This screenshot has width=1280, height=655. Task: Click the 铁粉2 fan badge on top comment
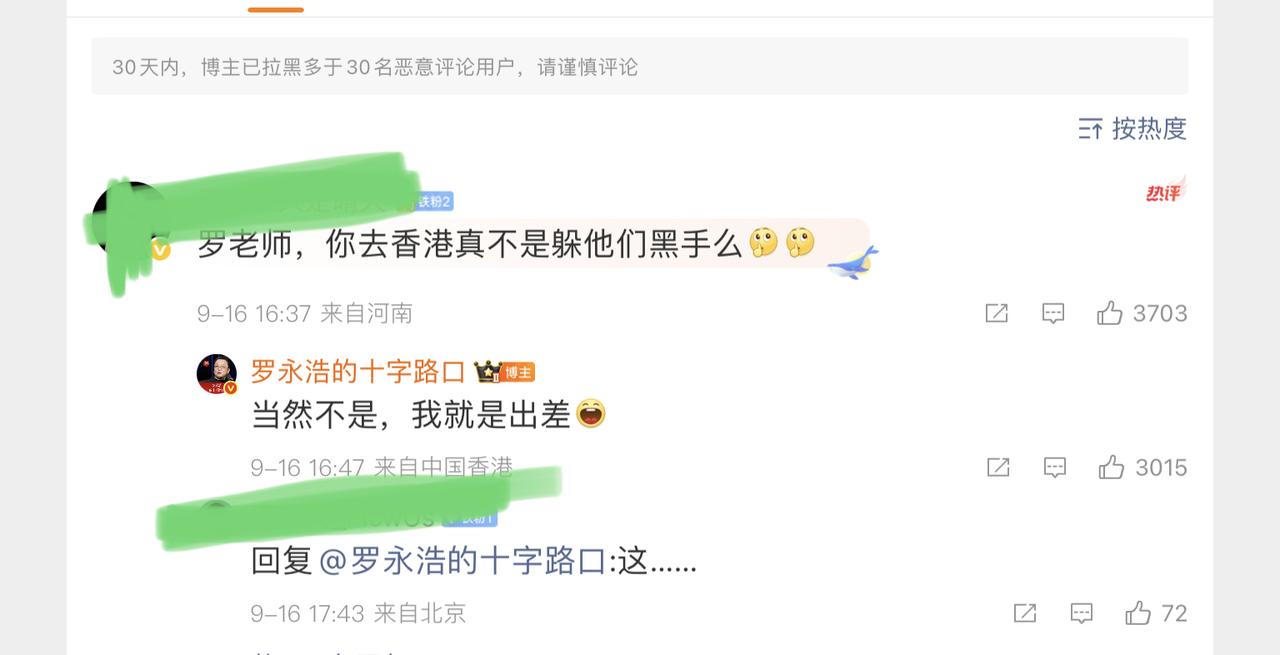click(x=434, y=201)
